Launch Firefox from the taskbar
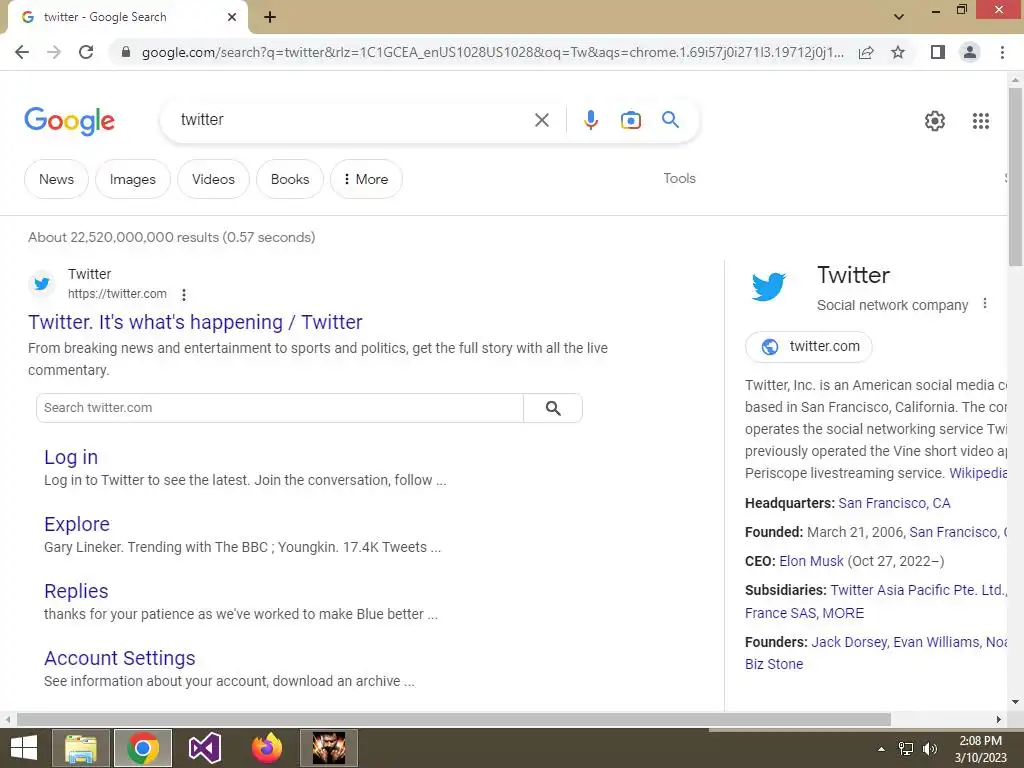The width and height of the screenshot is (1024, 768). (x=267, y=748)
